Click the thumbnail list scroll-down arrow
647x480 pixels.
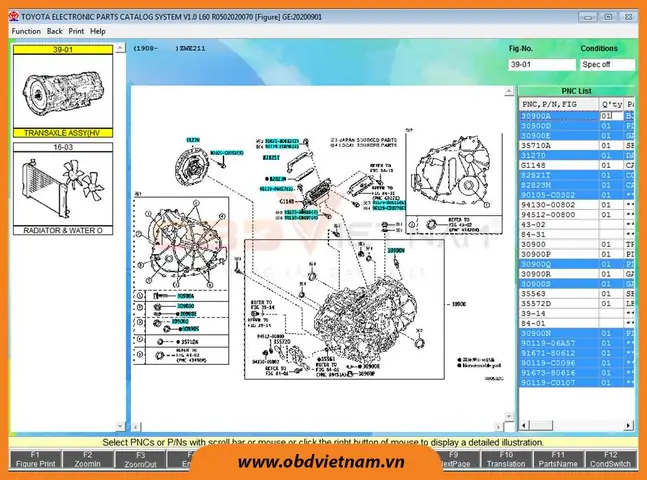[120, 426]
